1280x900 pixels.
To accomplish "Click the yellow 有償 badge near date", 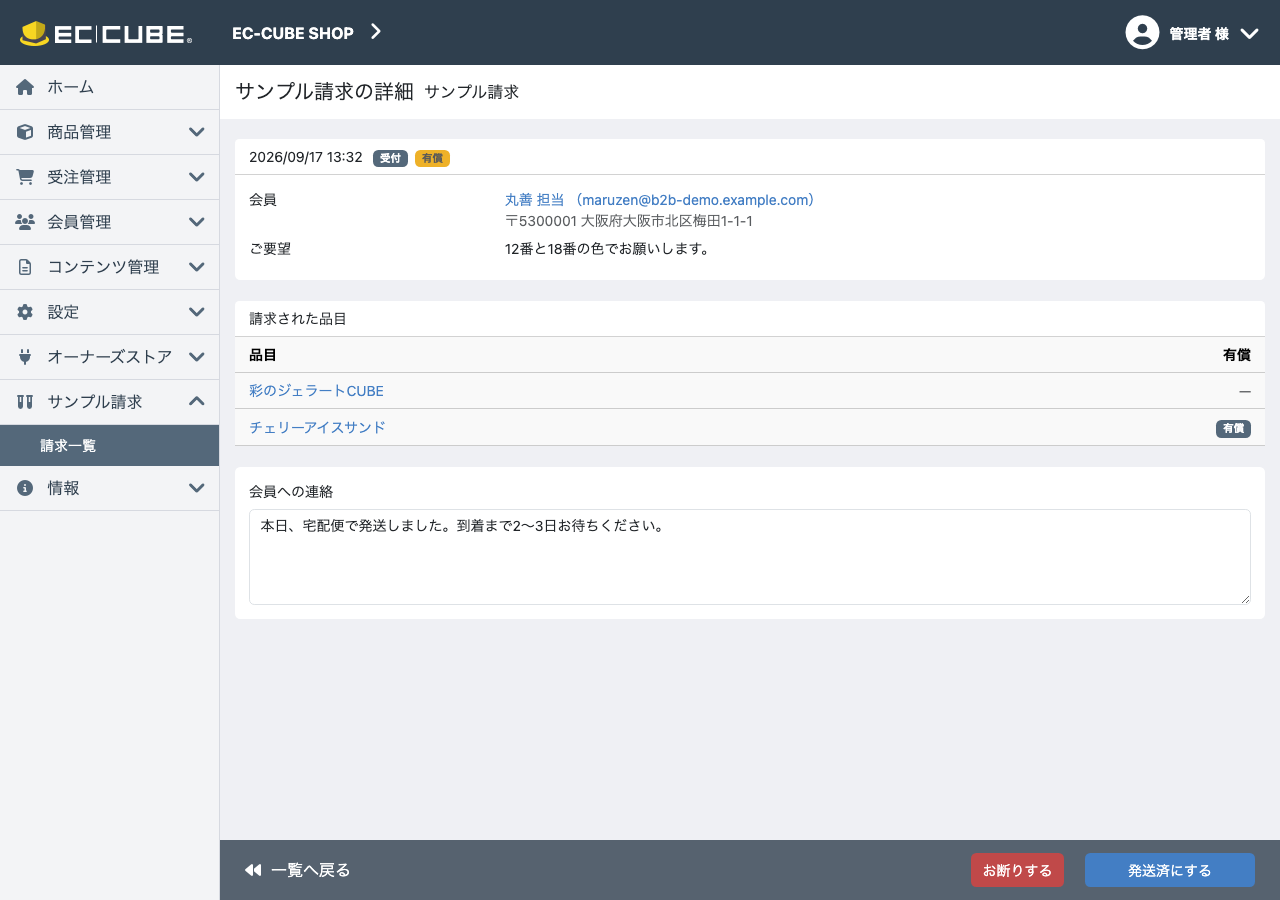I will pyautogui.click(x=432, y=158).
